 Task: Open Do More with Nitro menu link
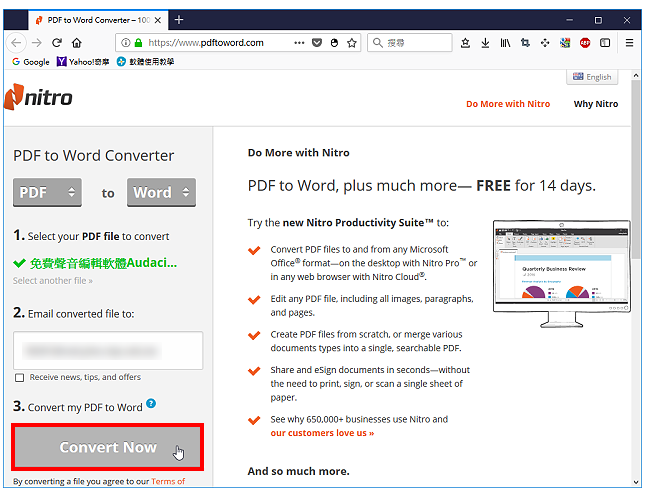508,104
